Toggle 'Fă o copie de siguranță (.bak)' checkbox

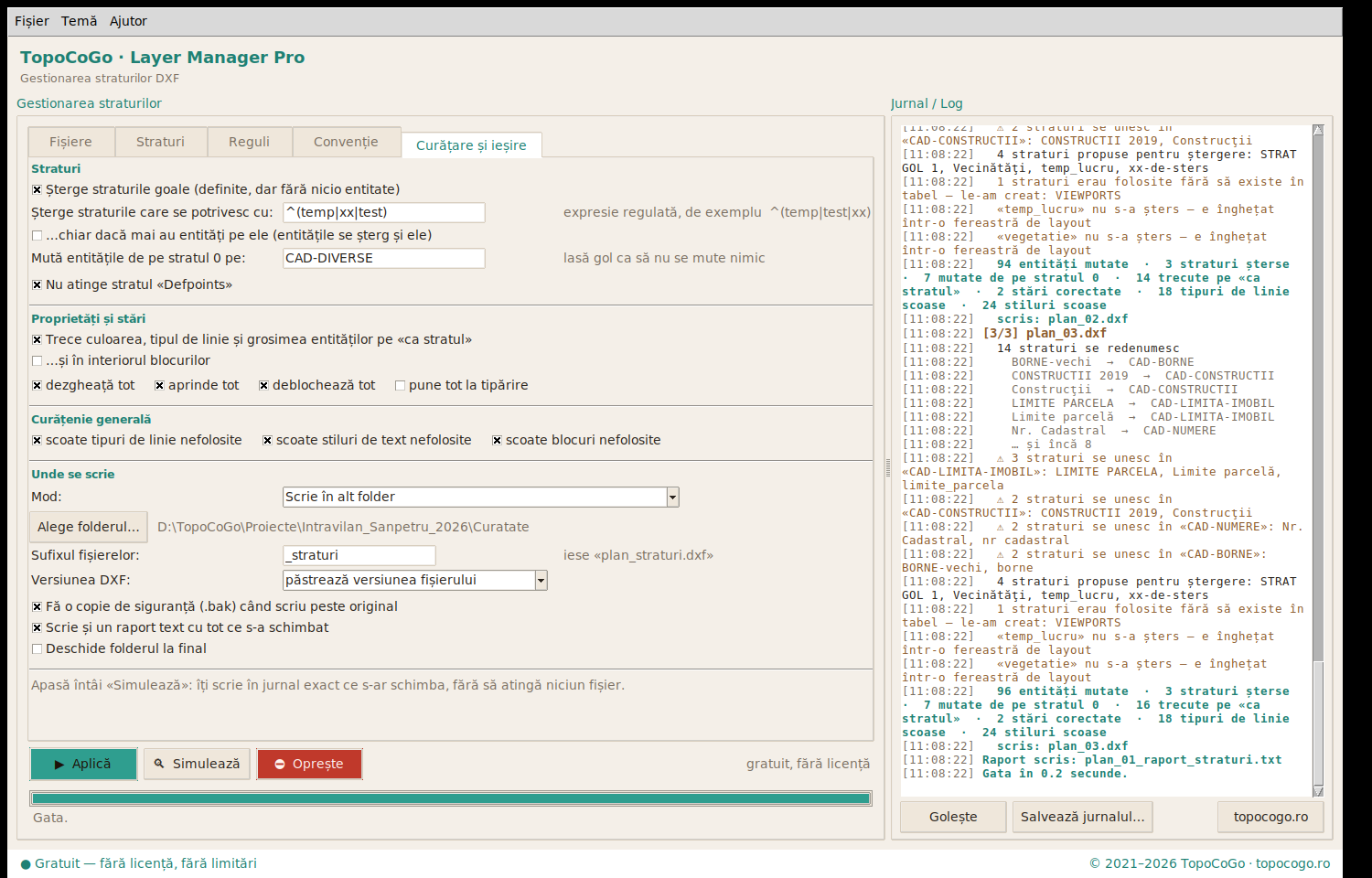pyautogui.click(x=37, y=607)
